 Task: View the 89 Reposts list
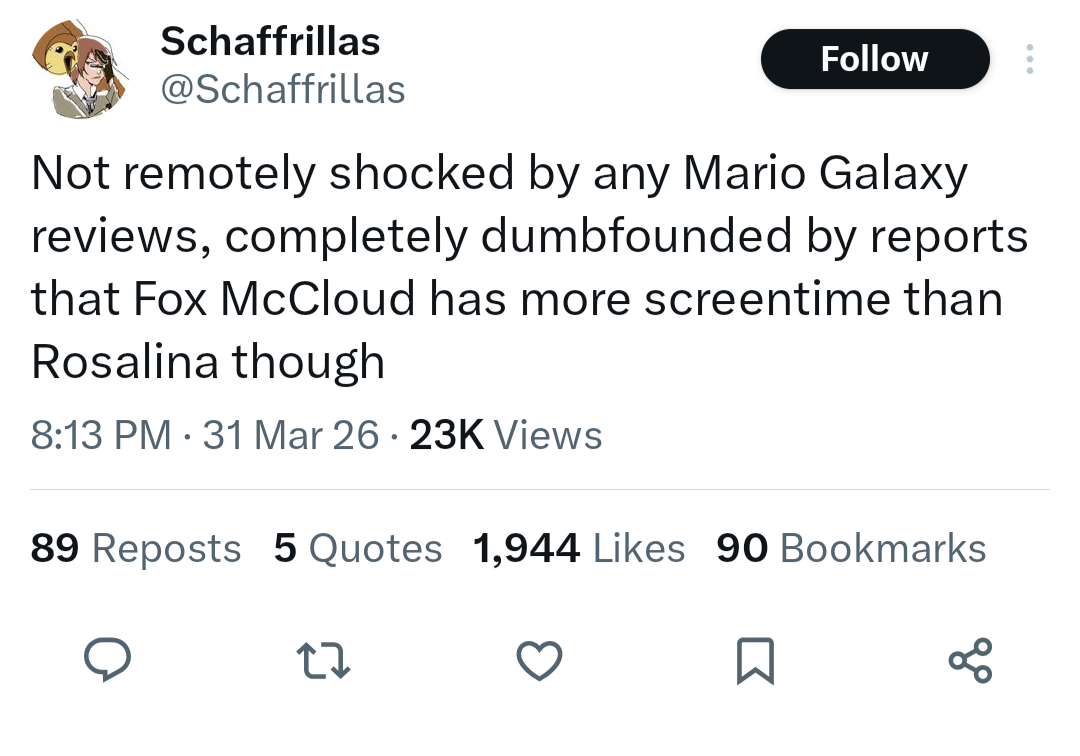136,548
